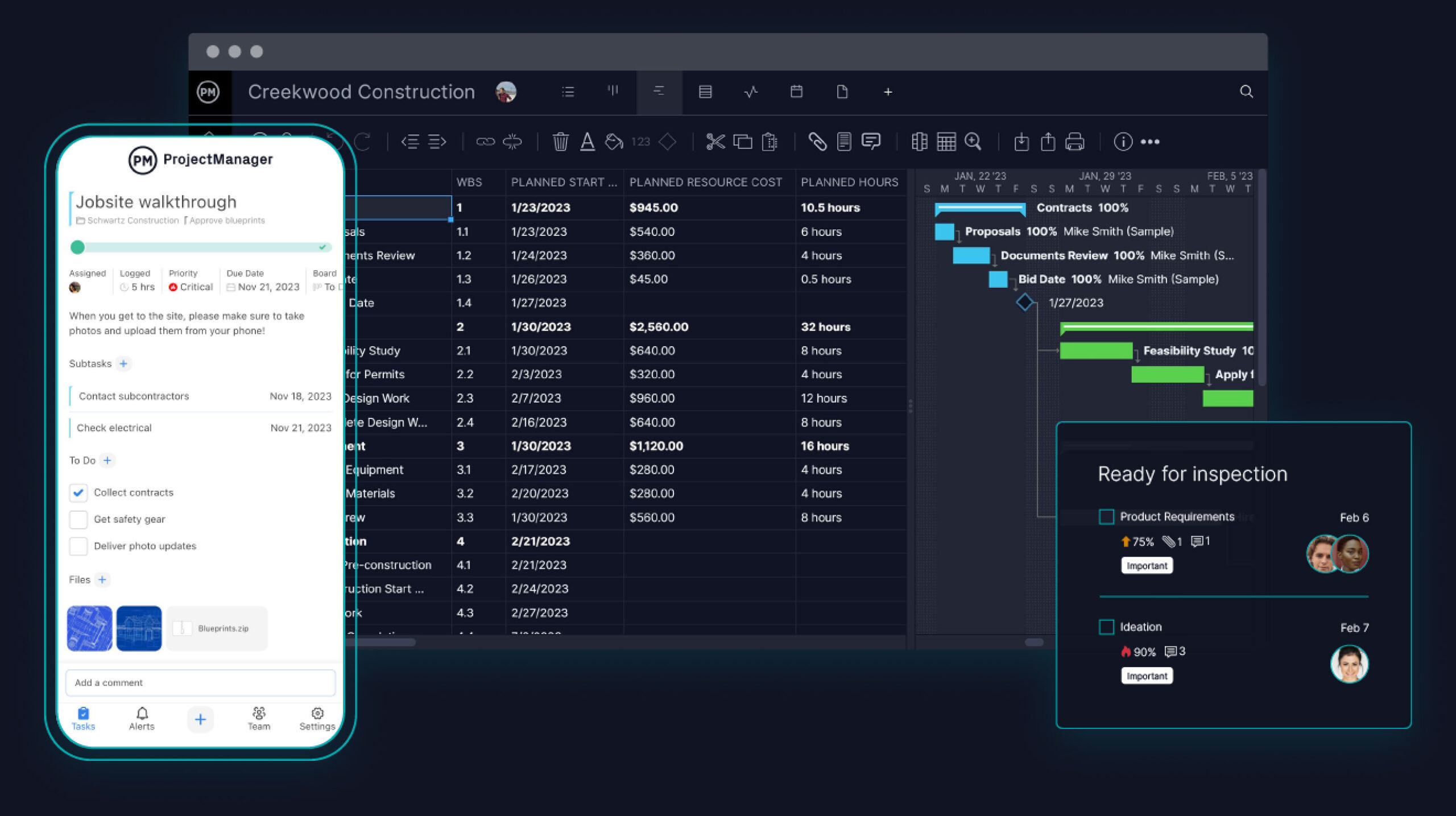Switch to the calendar view tab
The height and width of the screenshot is (816, 1456).
pyautogui.click(x=796, y=92)
